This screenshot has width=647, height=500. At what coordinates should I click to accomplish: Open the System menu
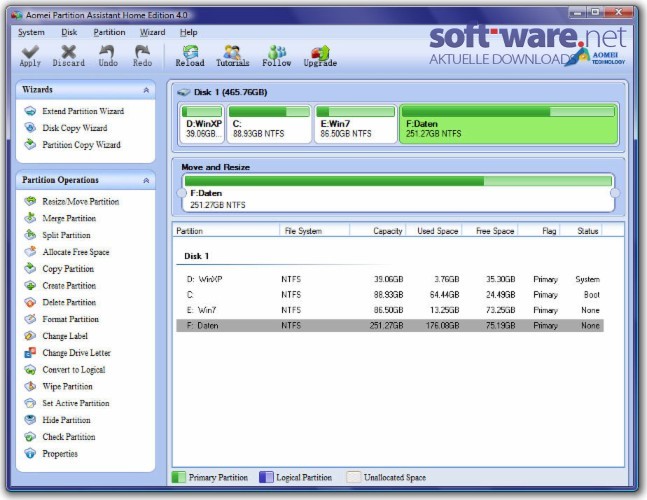(x=31, y=32)
